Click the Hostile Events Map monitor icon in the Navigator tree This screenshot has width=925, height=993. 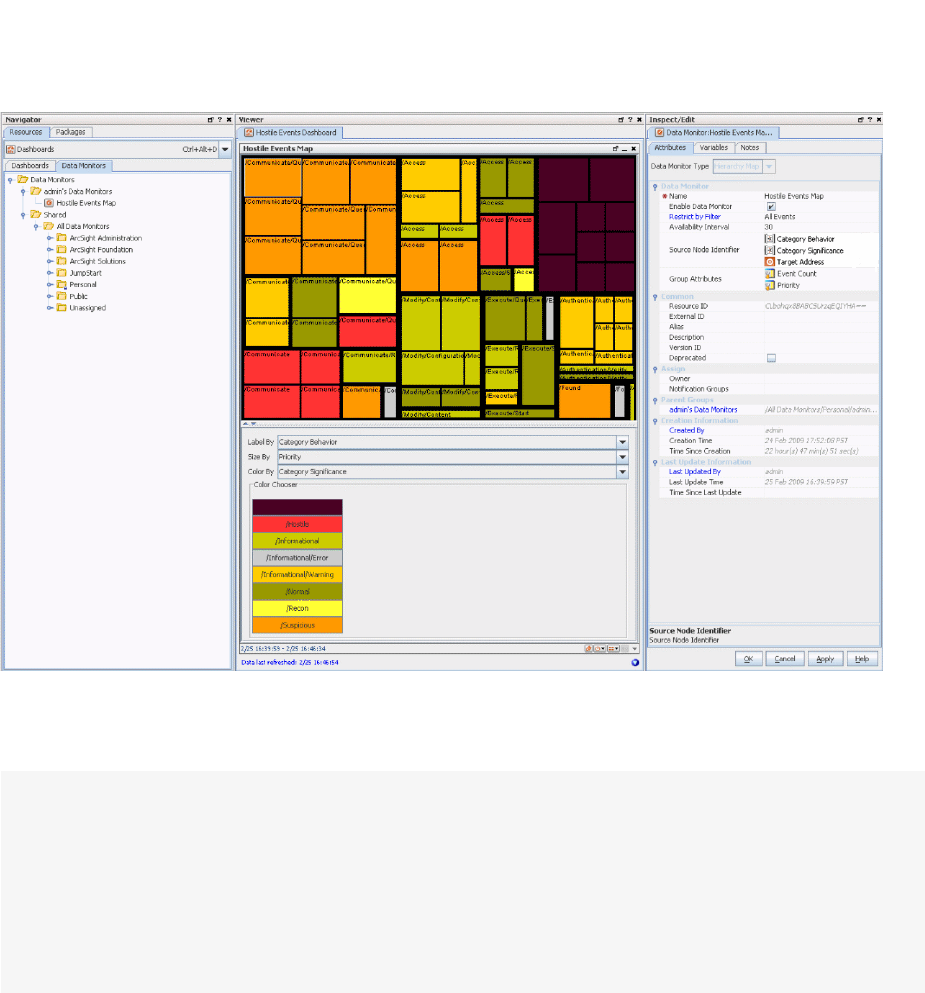click(x=49, y=203)
